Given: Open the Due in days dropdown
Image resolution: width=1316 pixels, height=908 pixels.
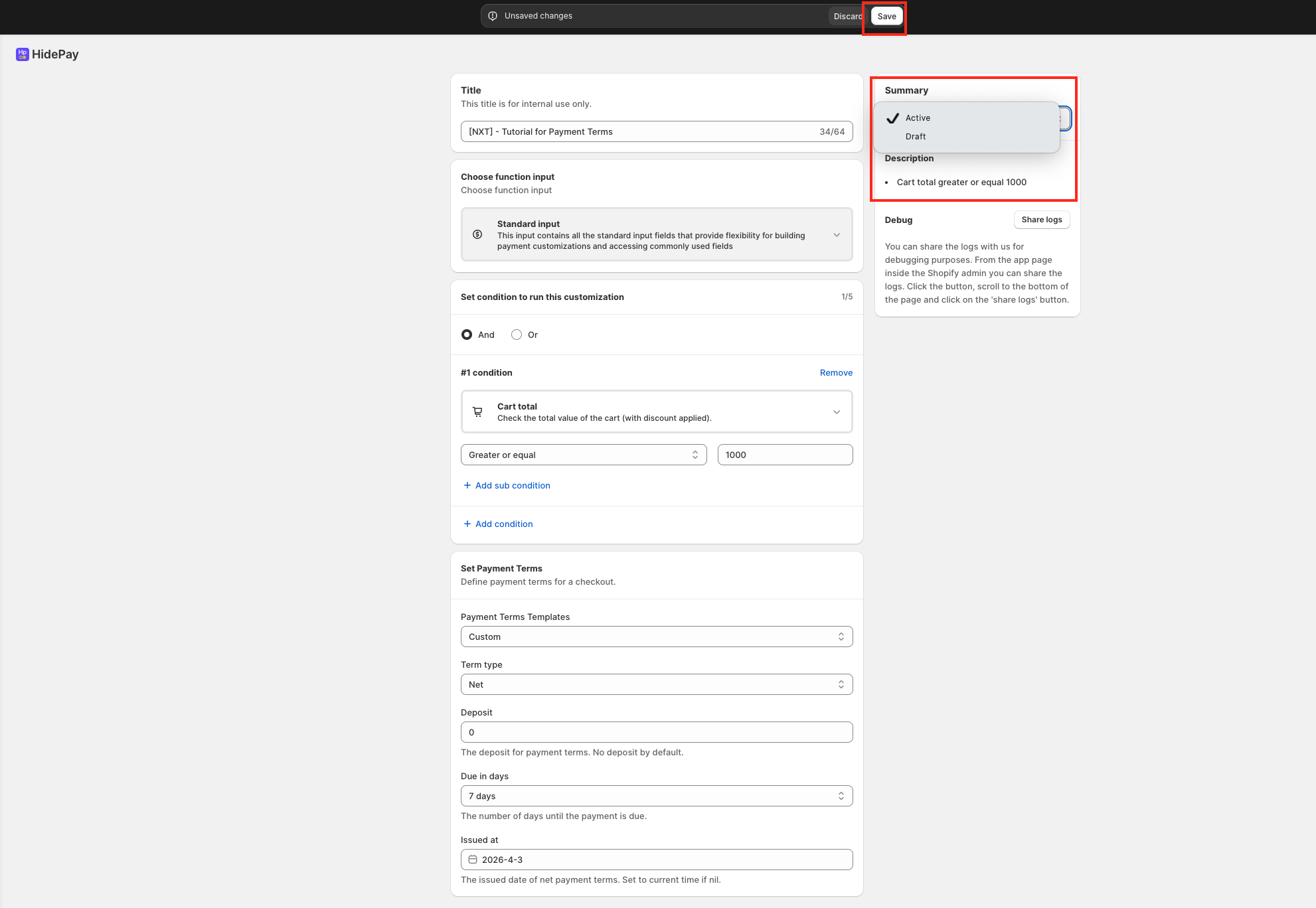Looking at the screenshot, I should [656, 796].
